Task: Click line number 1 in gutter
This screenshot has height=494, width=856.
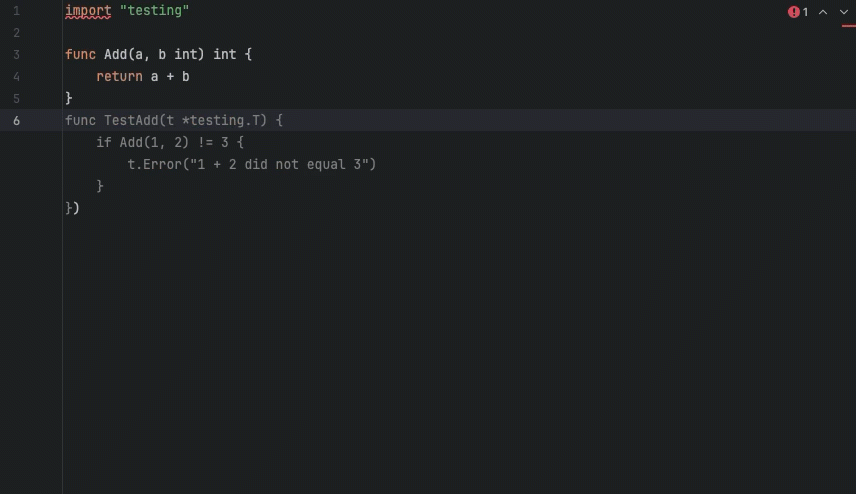Action: (16, 11)
